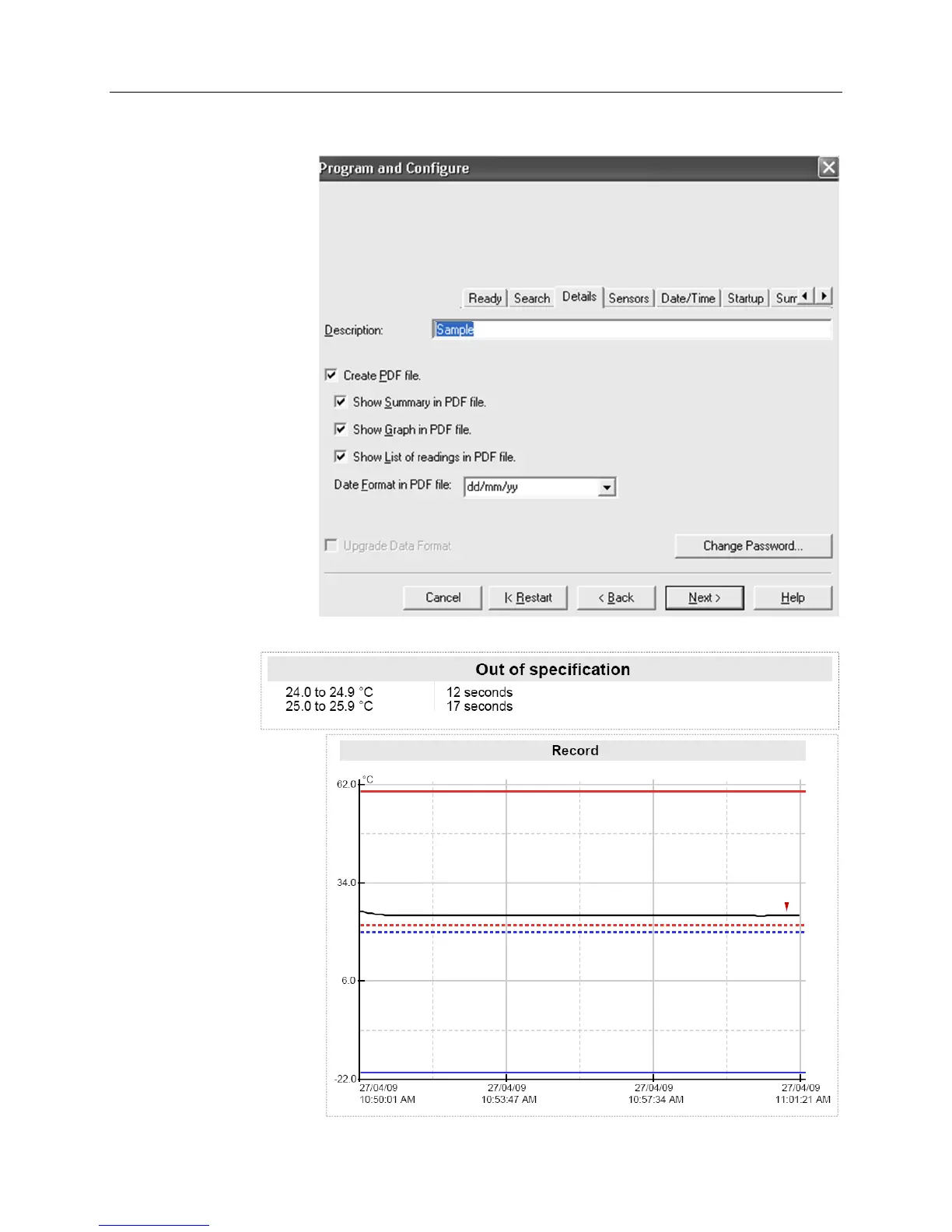Open the Date Format dropdown

click(607, 488)
